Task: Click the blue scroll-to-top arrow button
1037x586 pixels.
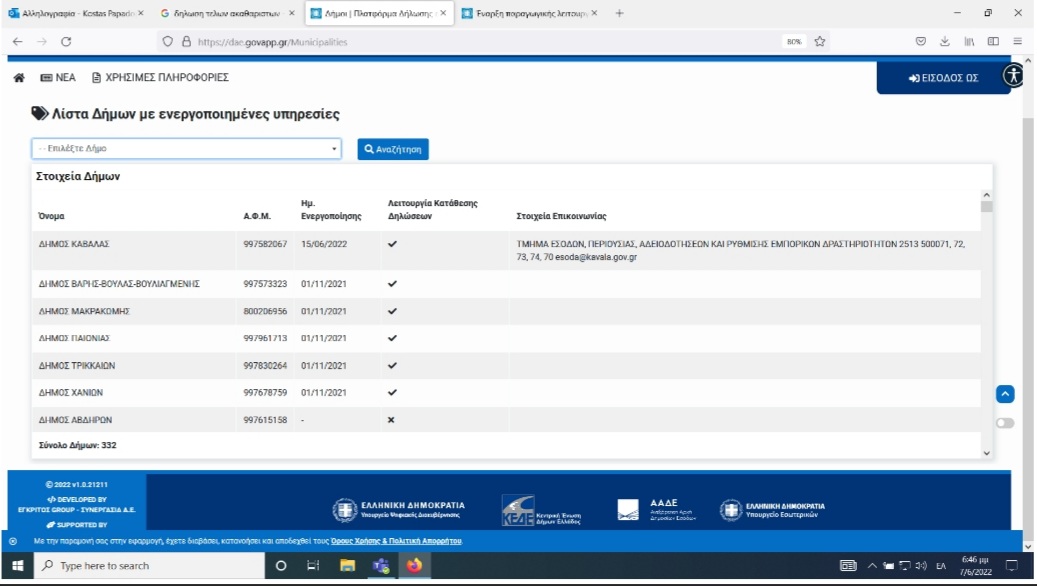Action: (x=1005, y=394)
